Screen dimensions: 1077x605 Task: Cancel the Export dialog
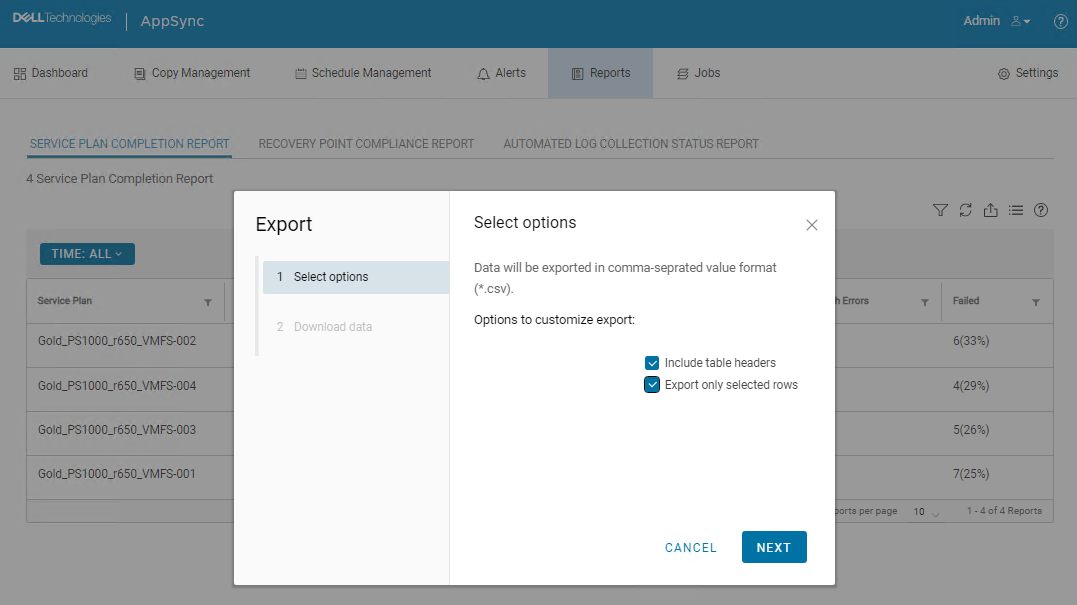(690, 547)
